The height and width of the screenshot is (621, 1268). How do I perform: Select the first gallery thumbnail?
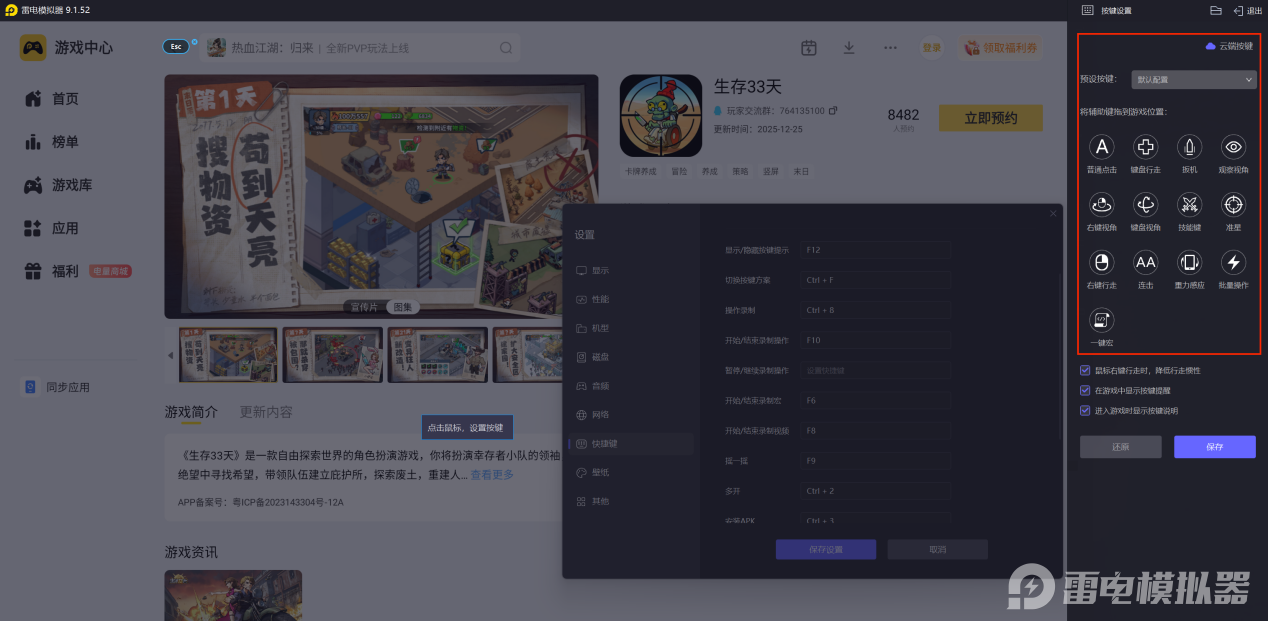(x=229, y=355)
